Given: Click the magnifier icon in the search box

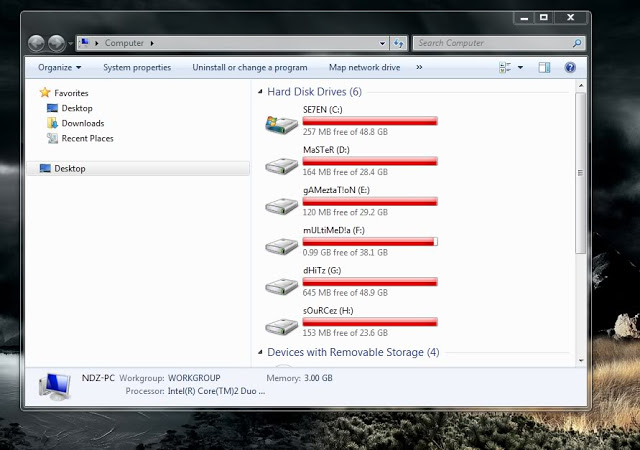Looking at the screenshot, I should tap(577, 43).
